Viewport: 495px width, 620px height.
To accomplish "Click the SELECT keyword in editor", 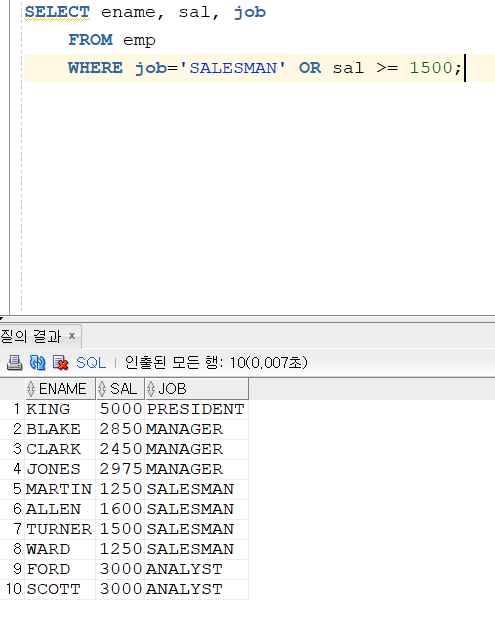I will point(57,12).
